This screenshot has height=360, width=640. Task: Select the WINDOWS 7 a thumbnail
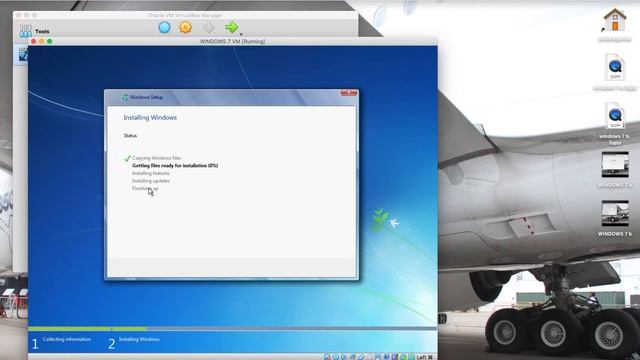pyautogui.click(x=615, y=164)
